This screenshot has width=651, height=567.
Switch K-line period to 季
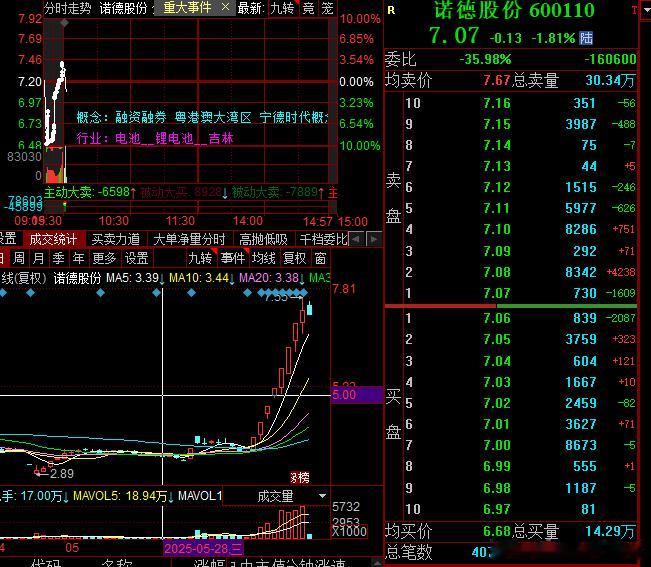(x=58, y=258)
